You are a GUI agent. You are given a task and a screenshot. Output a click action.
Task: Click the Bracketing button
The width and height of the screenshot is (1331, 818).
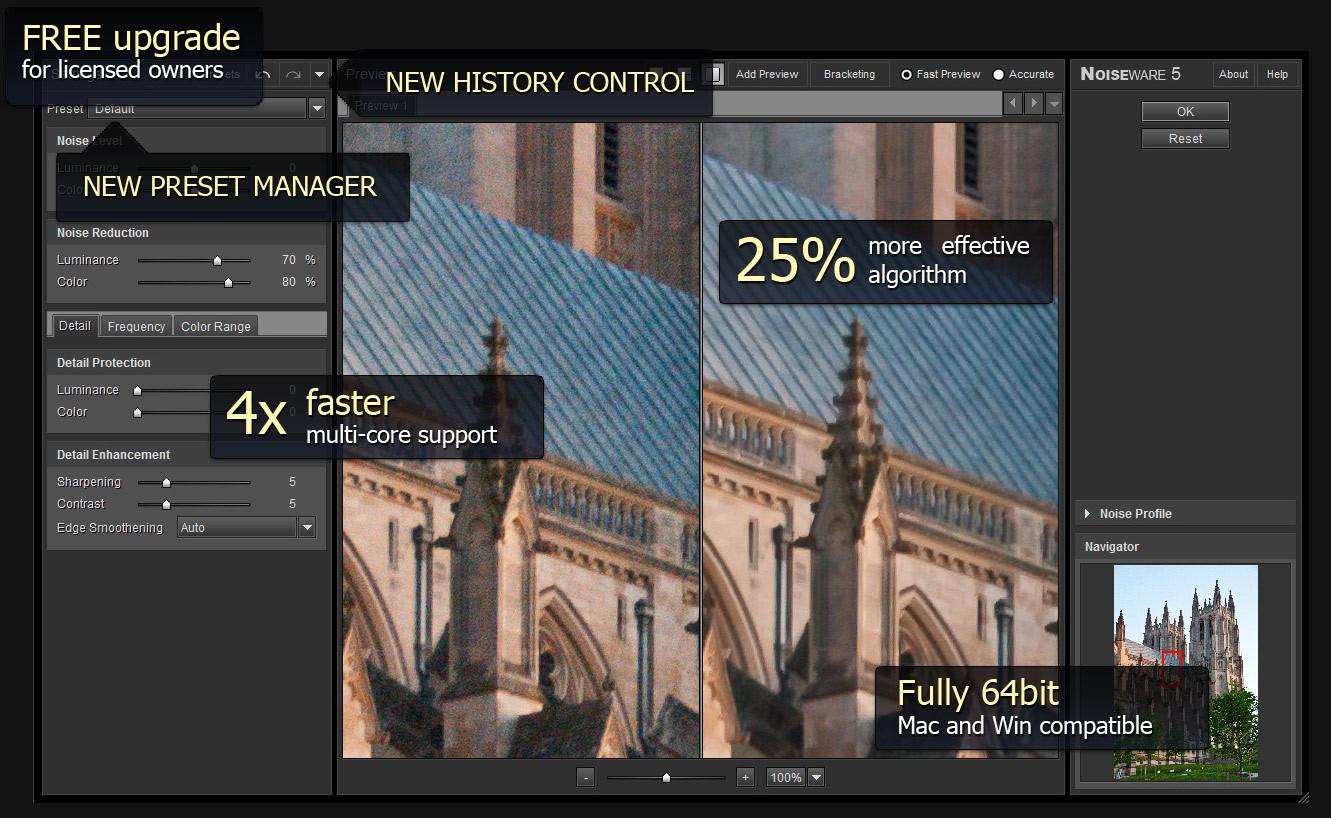point(849,74)
